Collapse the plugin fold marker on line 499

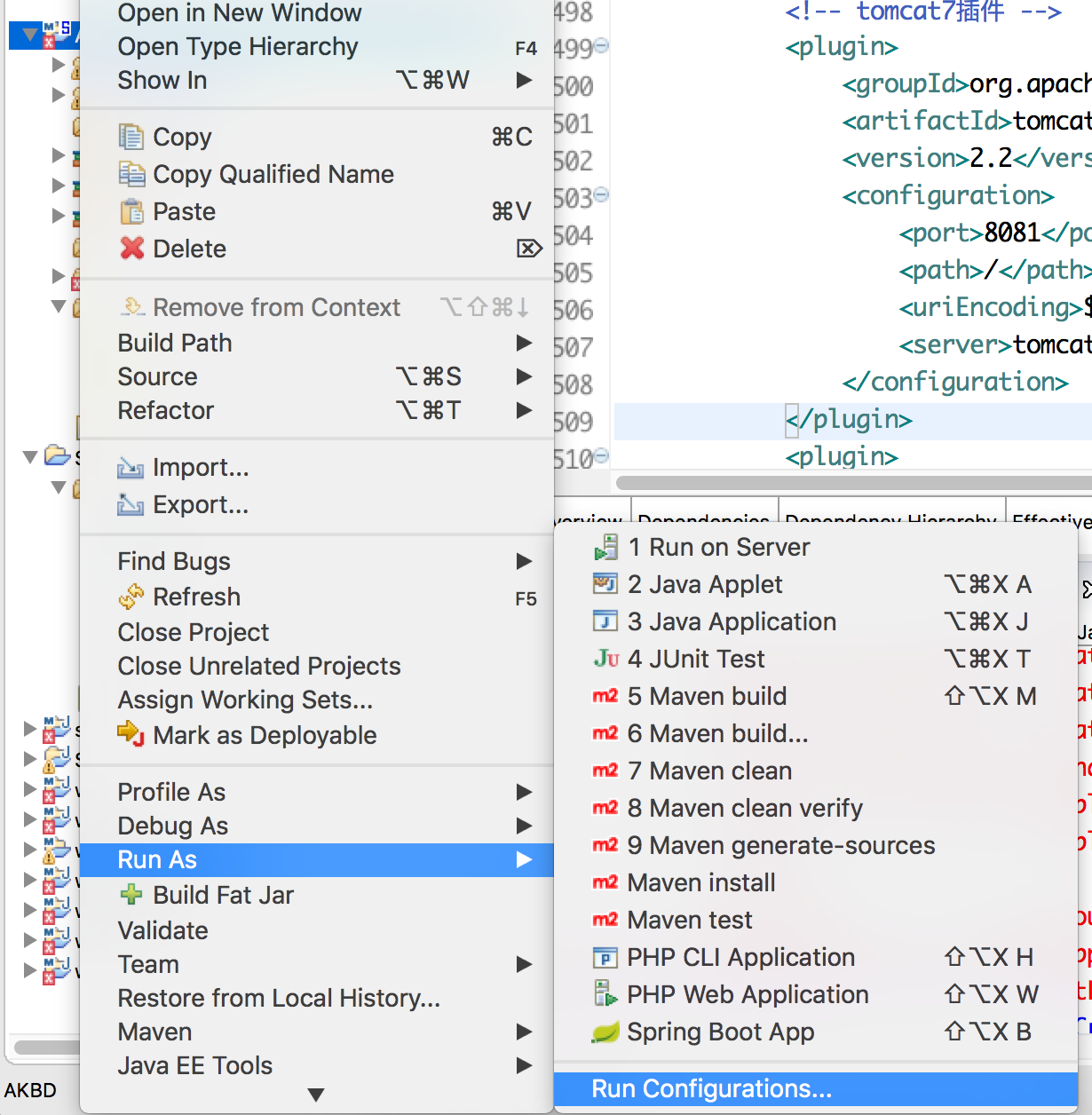[601, 45]
